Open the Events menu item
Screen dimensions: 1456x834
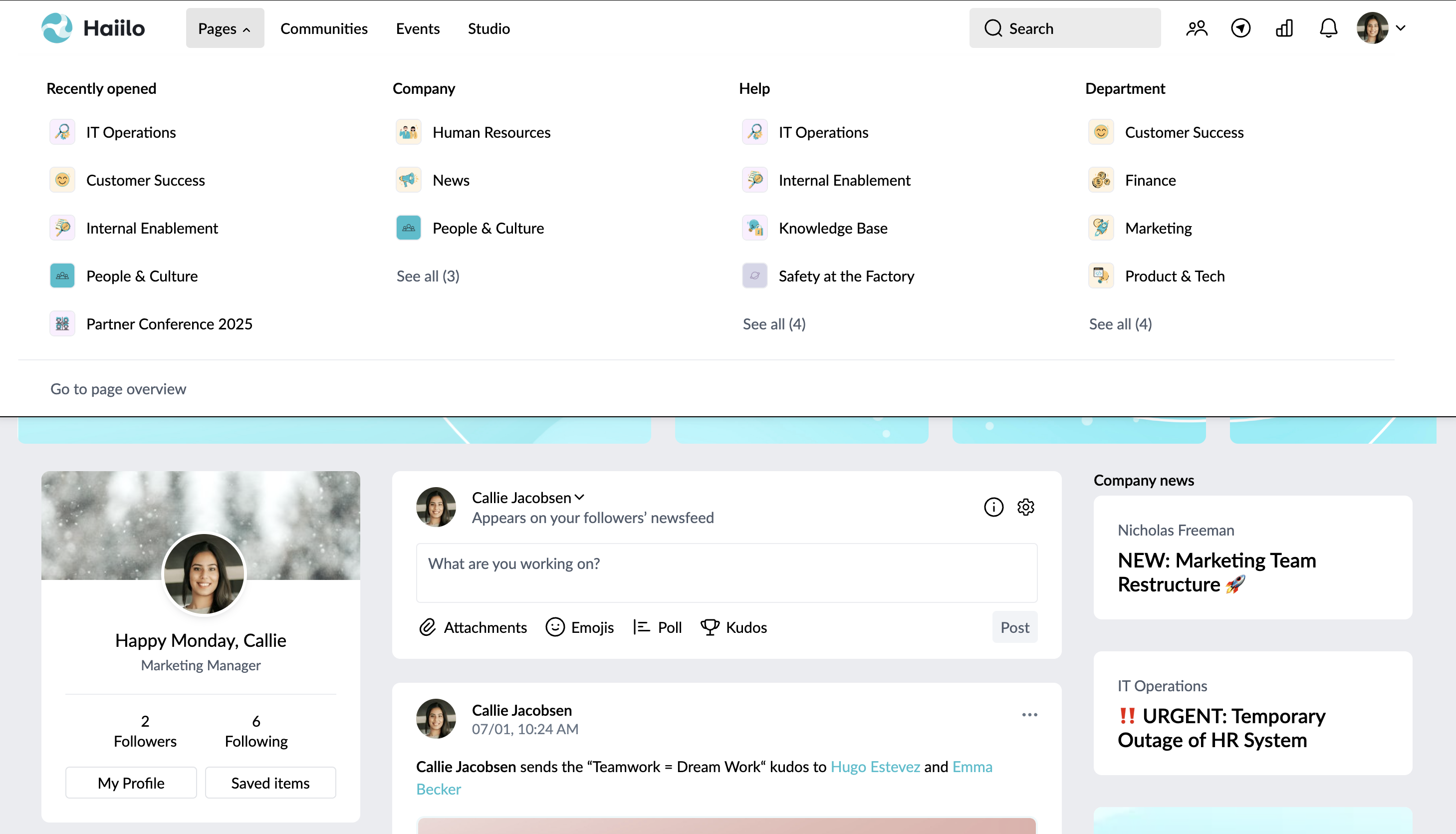(x=418, y=28)
